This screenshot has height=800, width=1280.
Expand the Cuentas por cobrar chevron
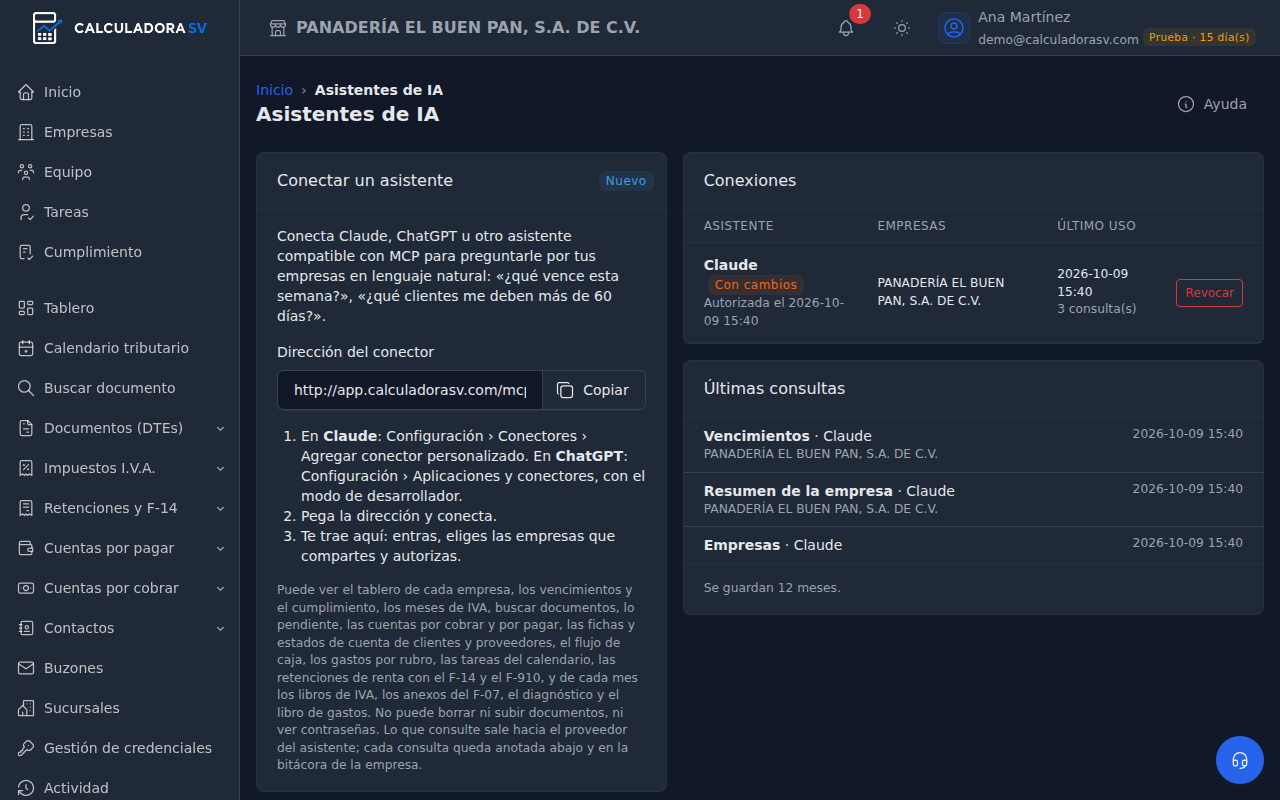220,588
